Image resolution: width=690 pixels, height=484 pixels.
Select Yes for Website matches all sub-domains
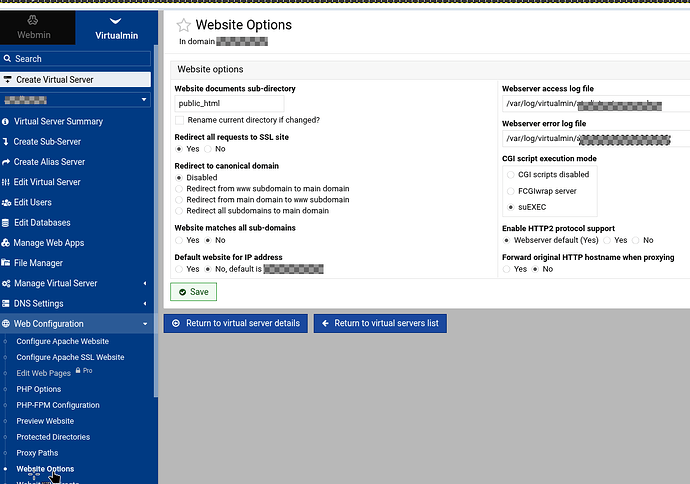pos(179,240)
